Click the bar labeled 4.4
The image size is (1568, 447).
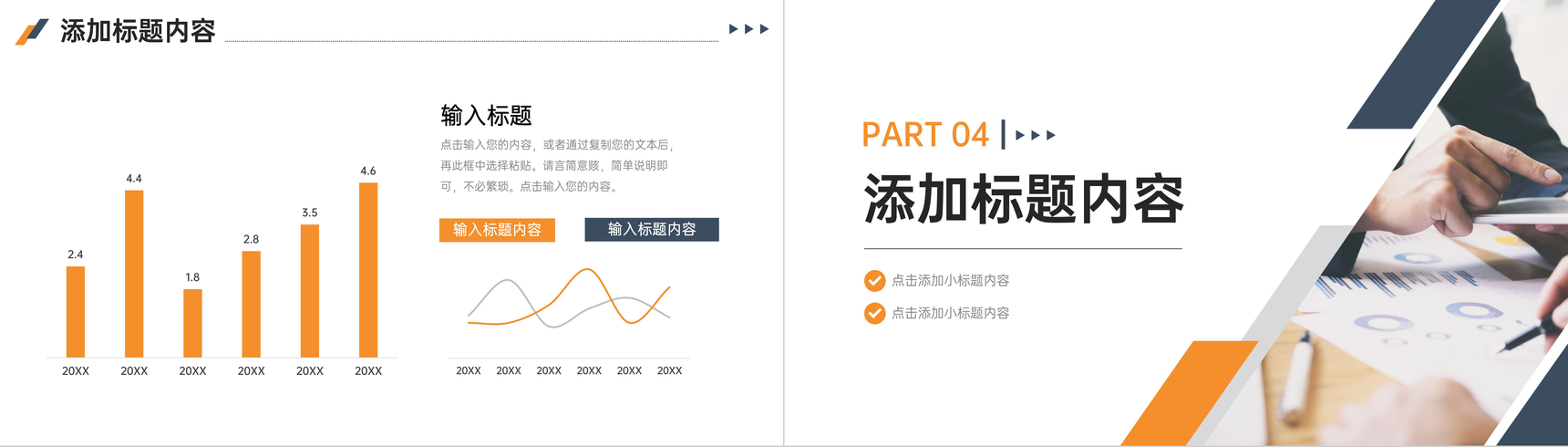click(x=134, y=274)
